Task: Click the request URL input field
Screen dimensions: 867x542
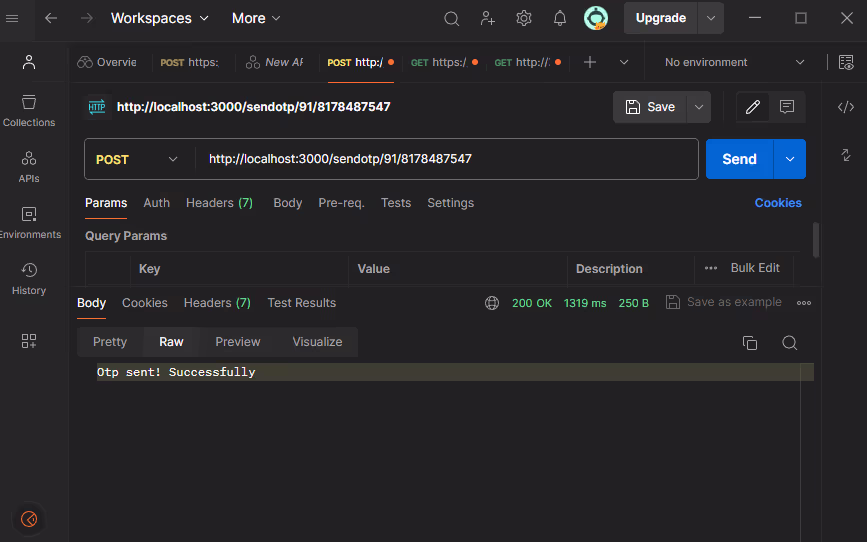Action: point(447,159)
